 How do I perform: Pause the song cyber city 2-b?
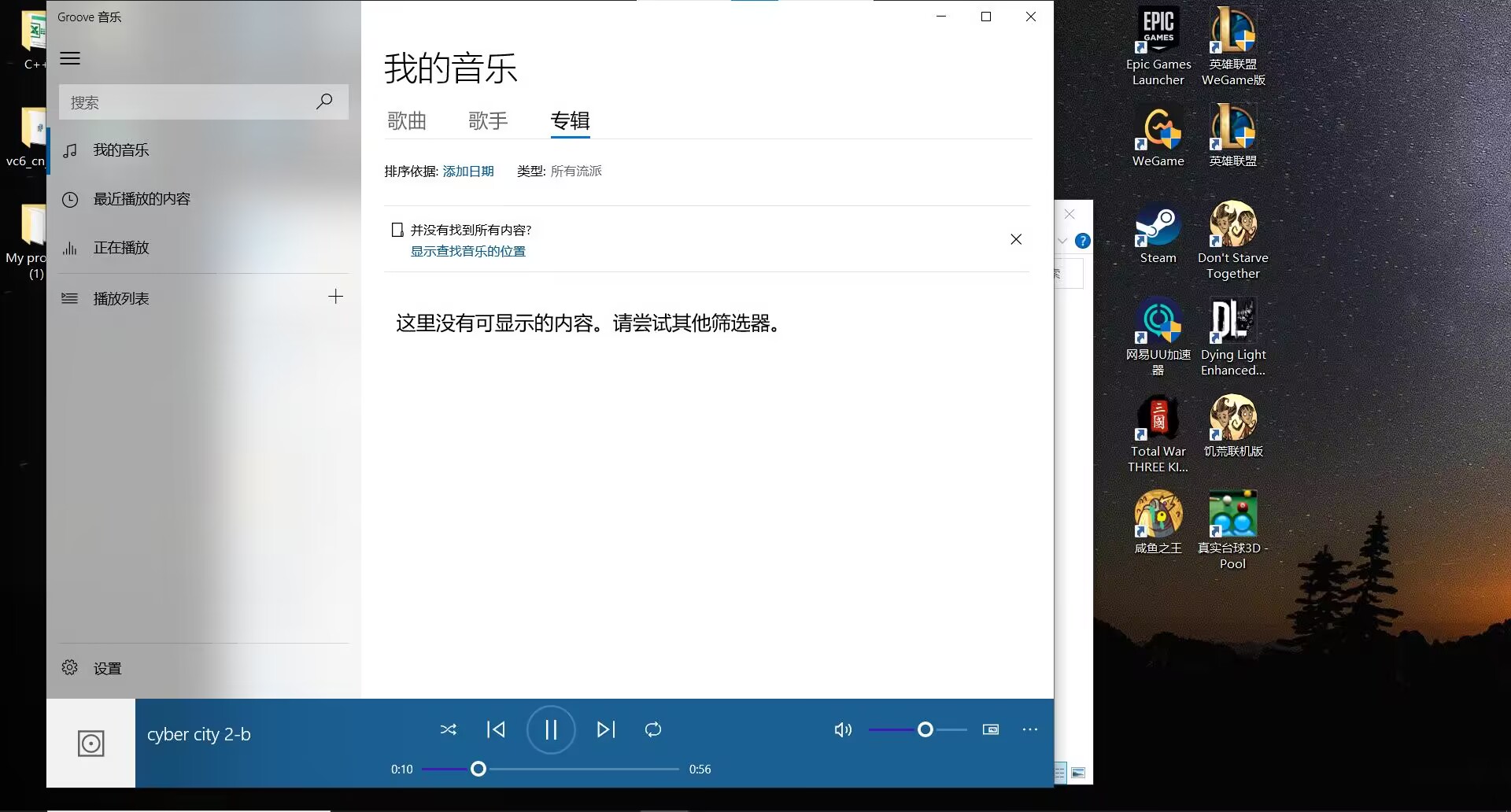(551, 729)
